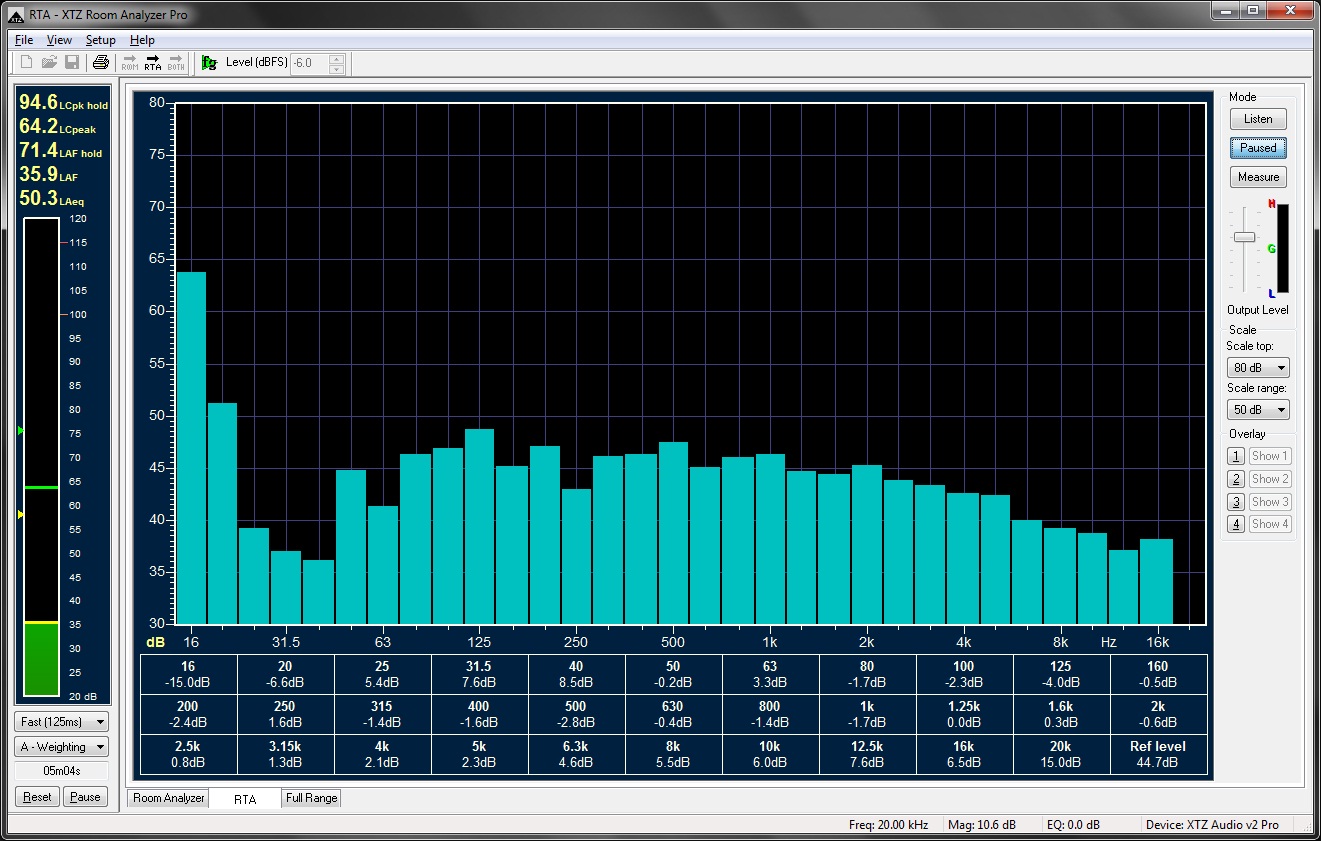Switch to the Full Range tab
Viewport: 1321px width, 841px height.
tap(311, 798)
